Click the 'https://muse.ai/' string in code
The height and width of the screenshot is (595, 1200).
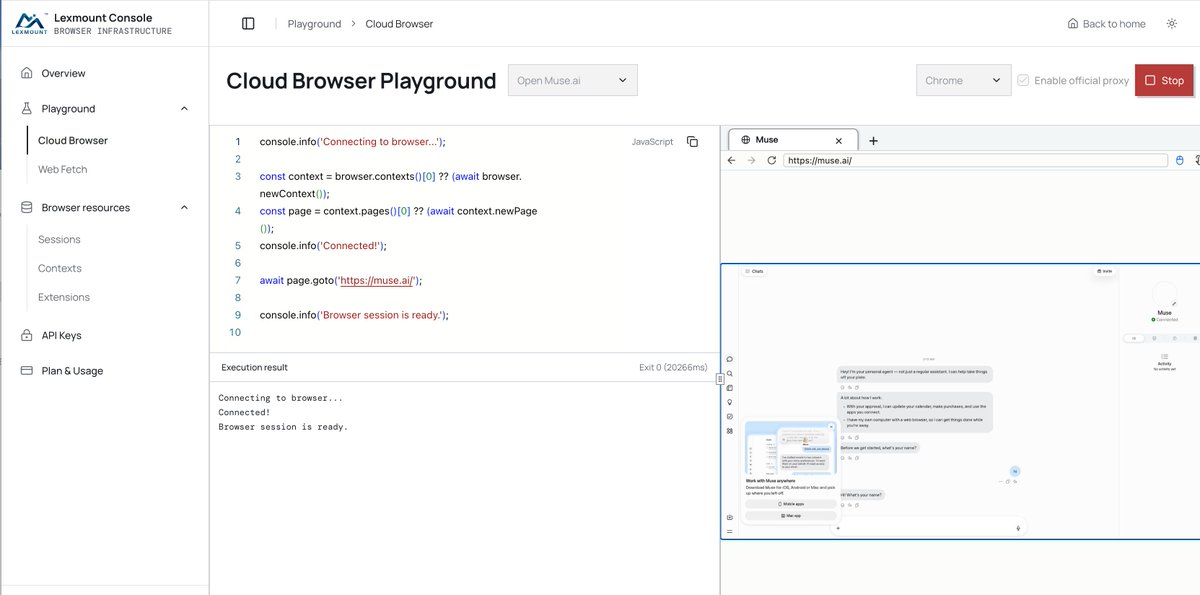point(376,281)
